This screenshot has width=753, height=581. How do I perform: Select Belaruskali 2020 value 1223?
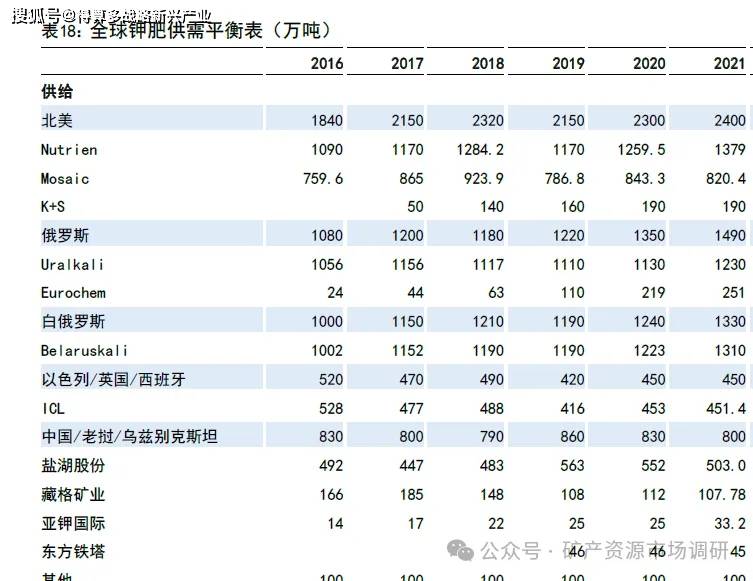point(649,351)
